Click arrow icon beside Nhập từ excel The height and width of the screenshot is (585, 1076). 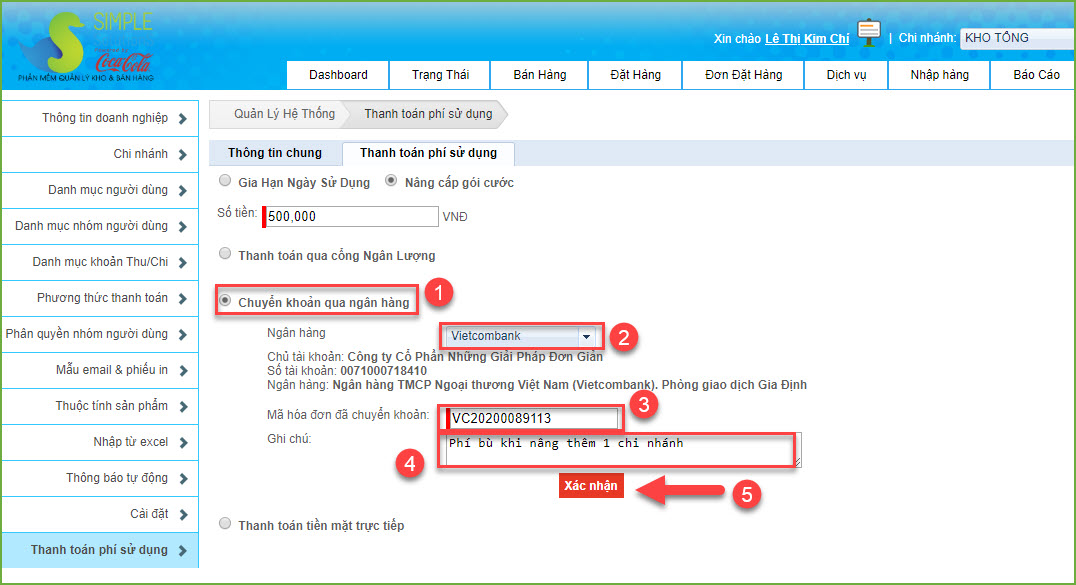click(x=182, y=442)
